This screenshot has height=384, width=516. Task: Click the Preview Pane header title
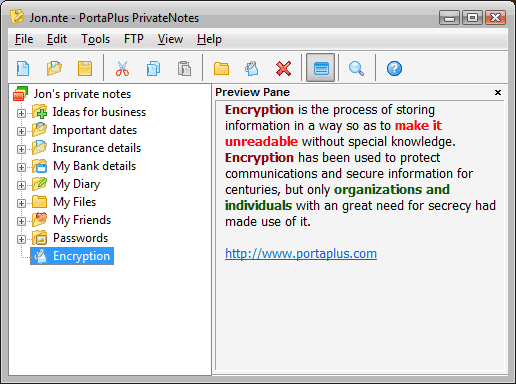(x=252, y=92)
